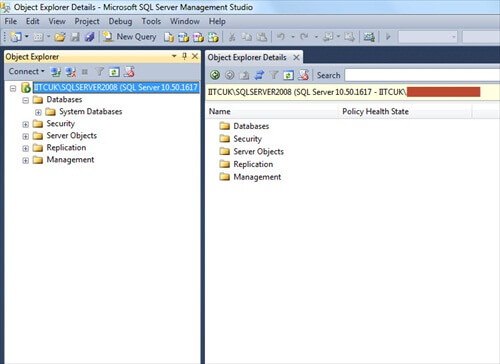Click the Redo arrow icon
500x364 pixels.
[x=304, y=37]
